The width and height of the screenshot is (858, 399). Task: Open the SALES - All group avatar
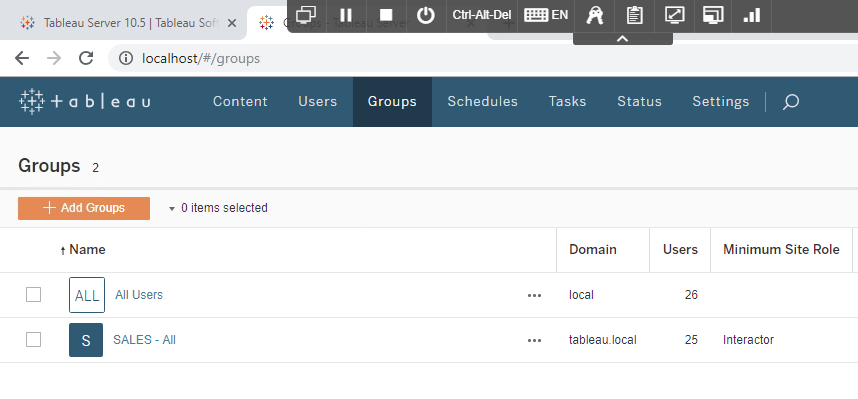click(86, 340)
